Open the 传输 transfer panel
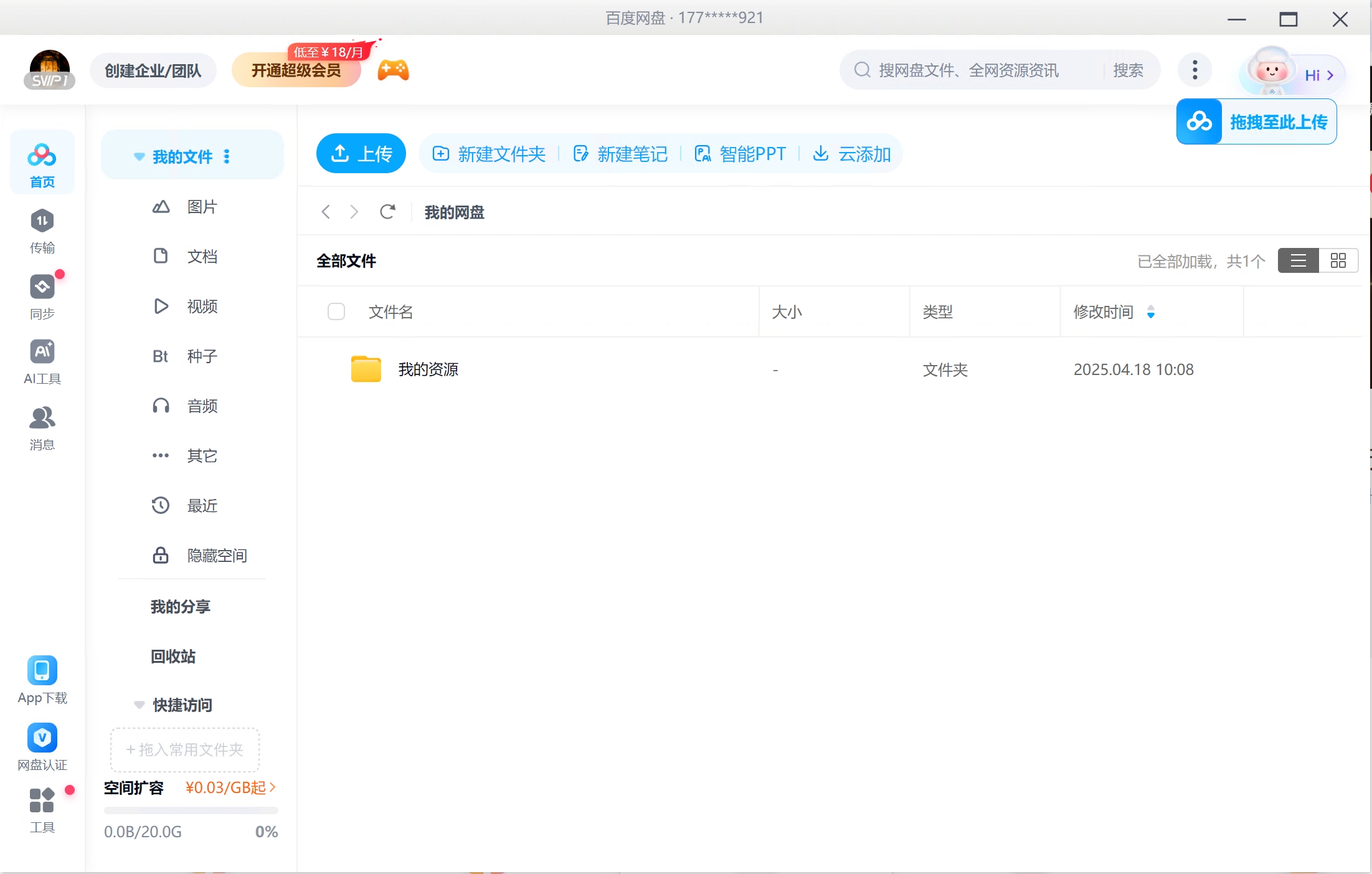This screenshot has width=1372, height=874. coord(42,231)
